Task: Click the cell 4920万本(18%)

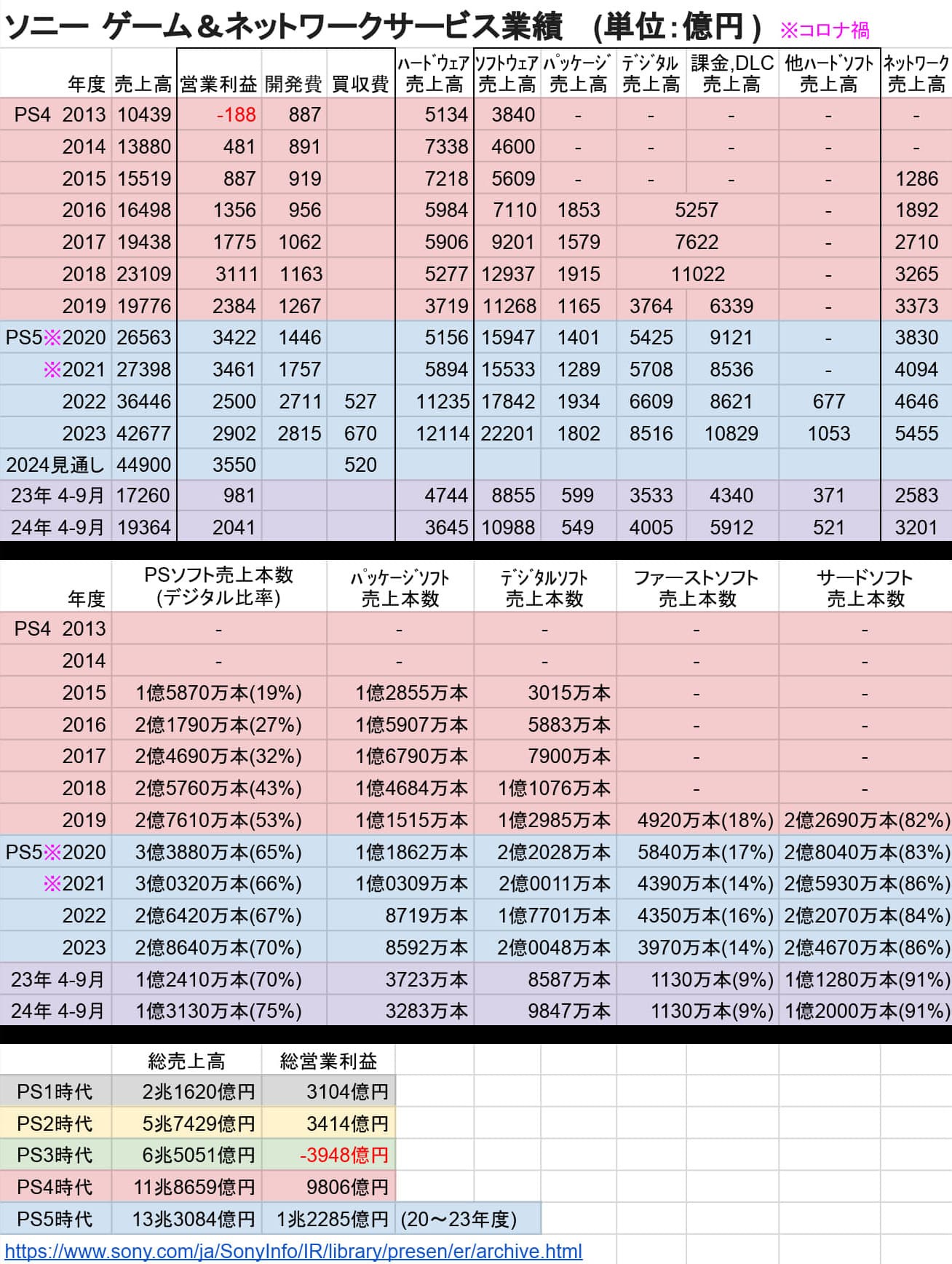Action: 705,821
